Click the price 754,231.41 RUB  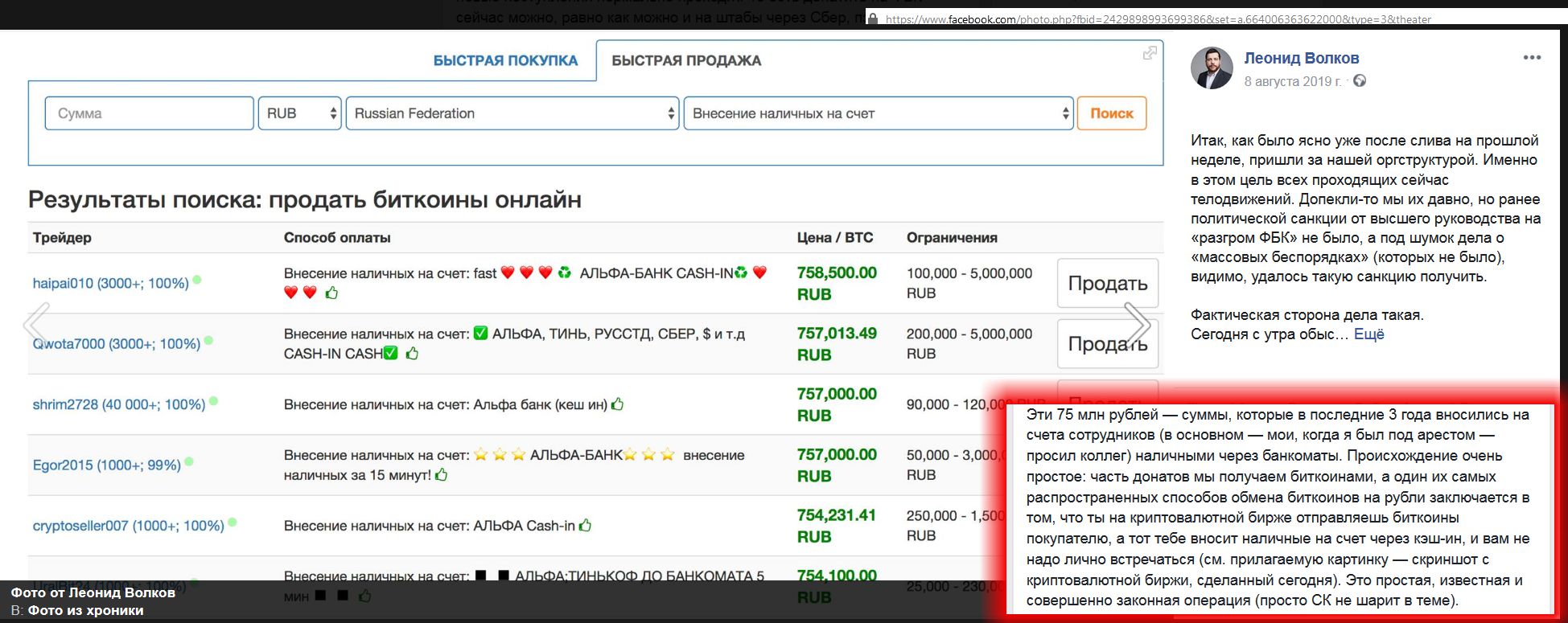836,526
